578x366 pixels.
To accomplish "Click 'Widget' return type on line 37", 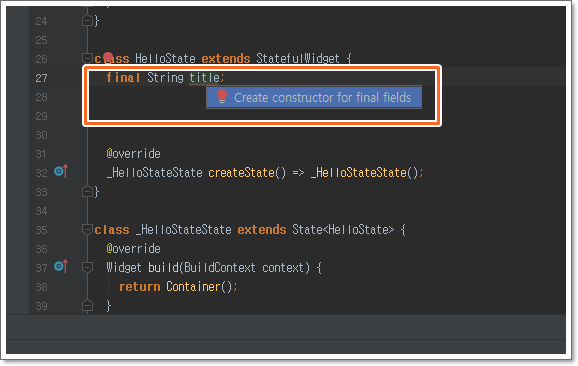I will [x=123, y=267].
